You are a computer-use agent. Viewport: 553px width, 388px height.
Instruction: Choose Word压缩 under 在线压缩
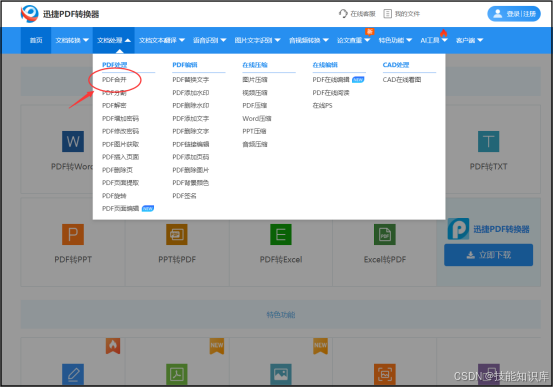tap(257, 119)
